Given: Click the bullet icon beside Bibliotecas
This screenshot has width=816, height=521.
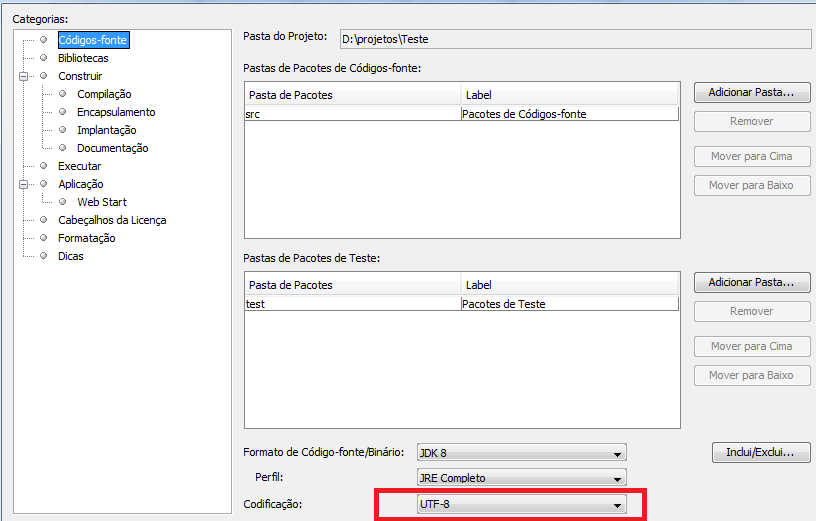Looking at the screenshot, I should click(44, 58).
